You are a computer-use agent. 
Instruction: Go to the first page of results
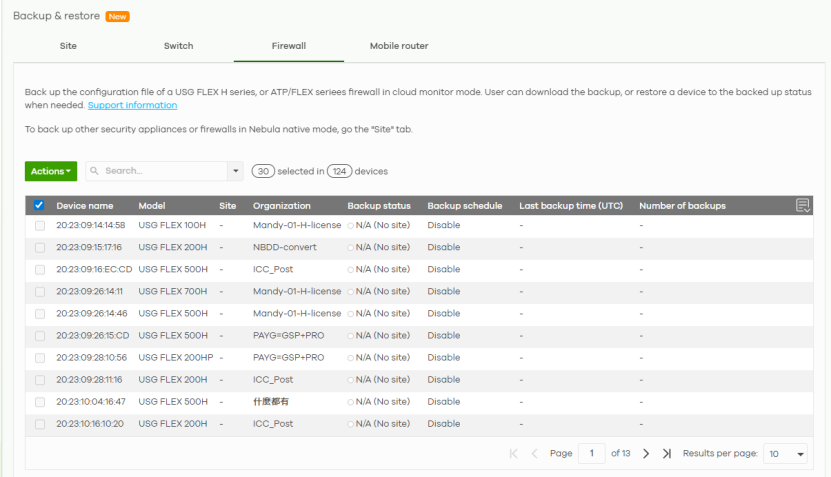(x=514, y=454)
